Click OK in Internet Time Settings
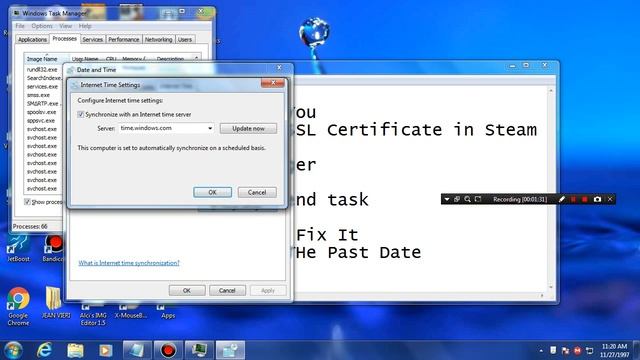 [x=212, y=192]
